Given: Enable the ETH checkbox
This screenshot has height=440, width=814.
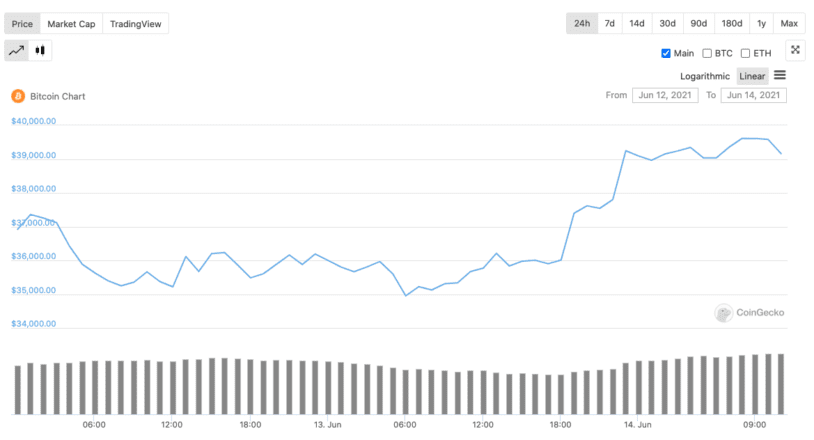Looking at the screenshot, I should (x=745, y=53).
